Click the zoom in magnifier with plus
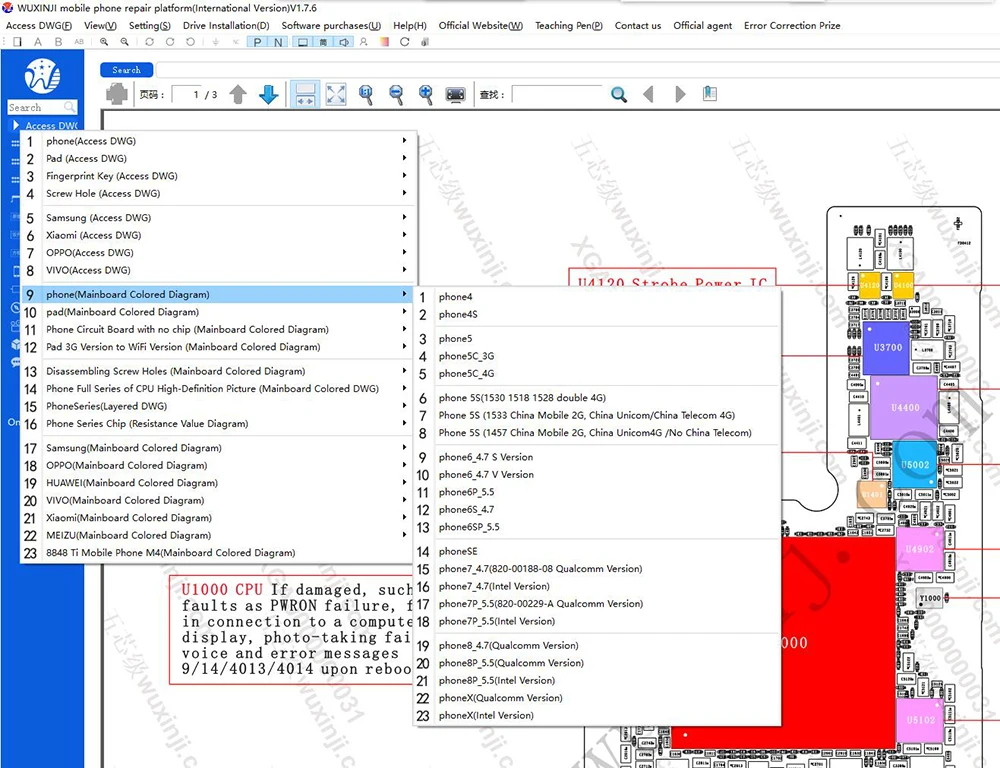 tap(425, 94)
